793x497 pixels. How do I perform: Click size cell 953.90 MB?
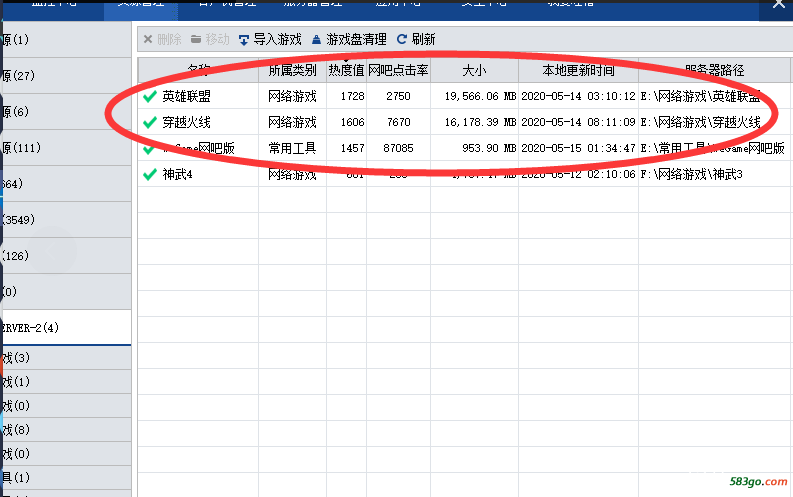pos(489,148)
